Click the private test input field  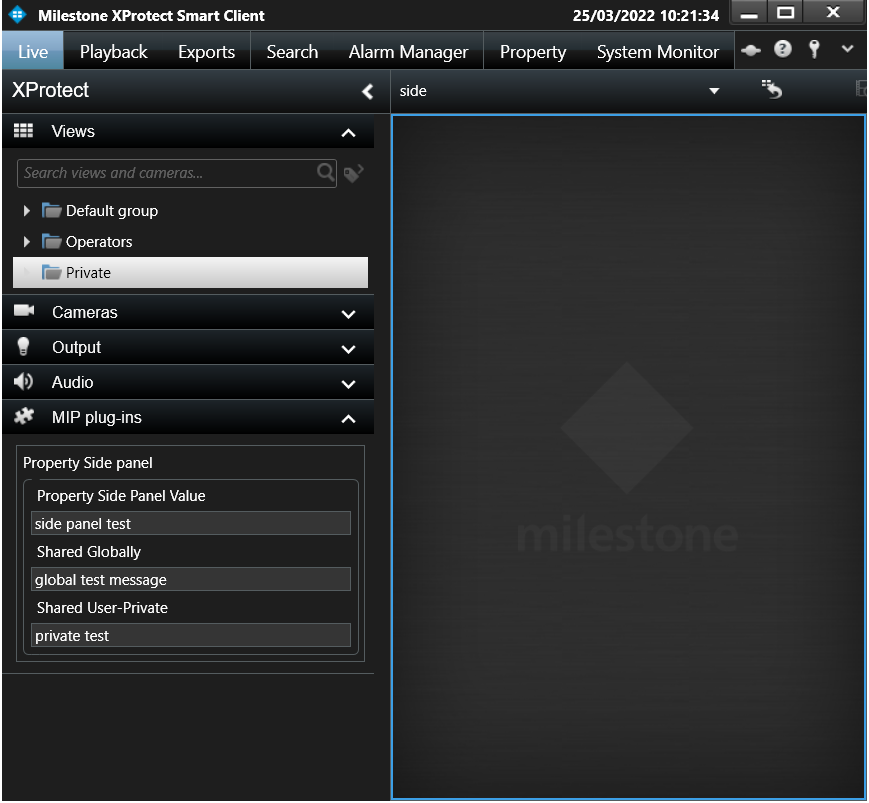click(x=191, y=635)
